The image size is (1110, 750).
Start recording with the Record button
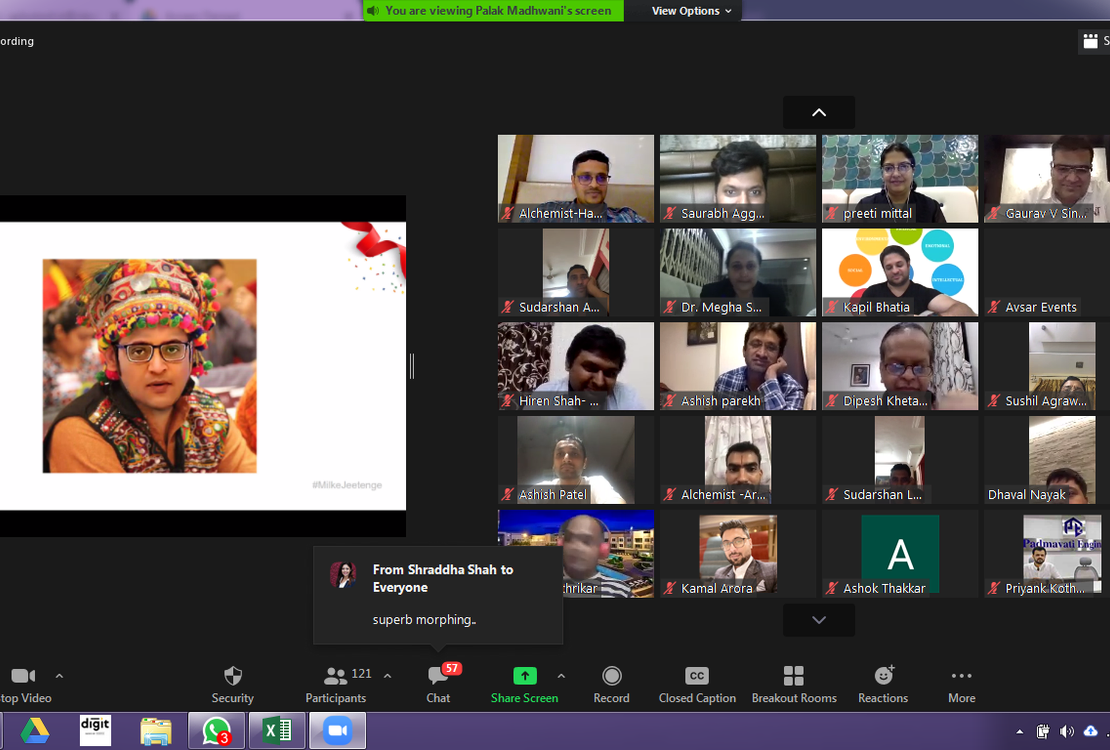click(611, 677)
